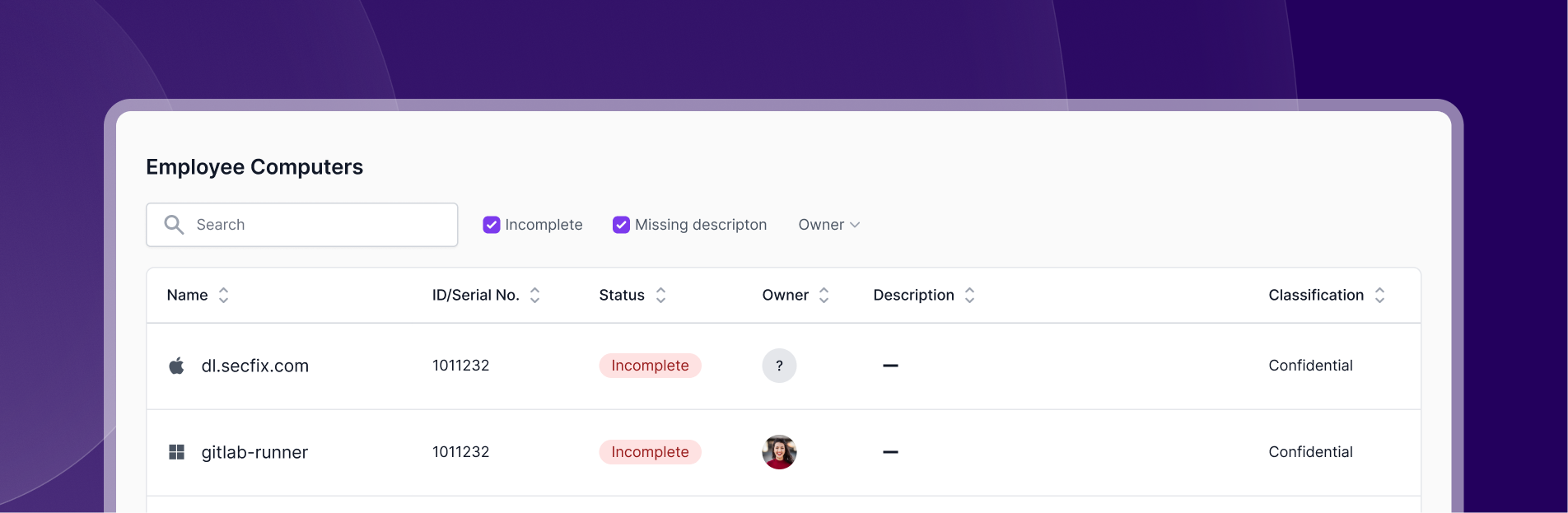Open the dl.secfix.com computer entry
The image size is (1568, 513).
(x=255, y=366)
